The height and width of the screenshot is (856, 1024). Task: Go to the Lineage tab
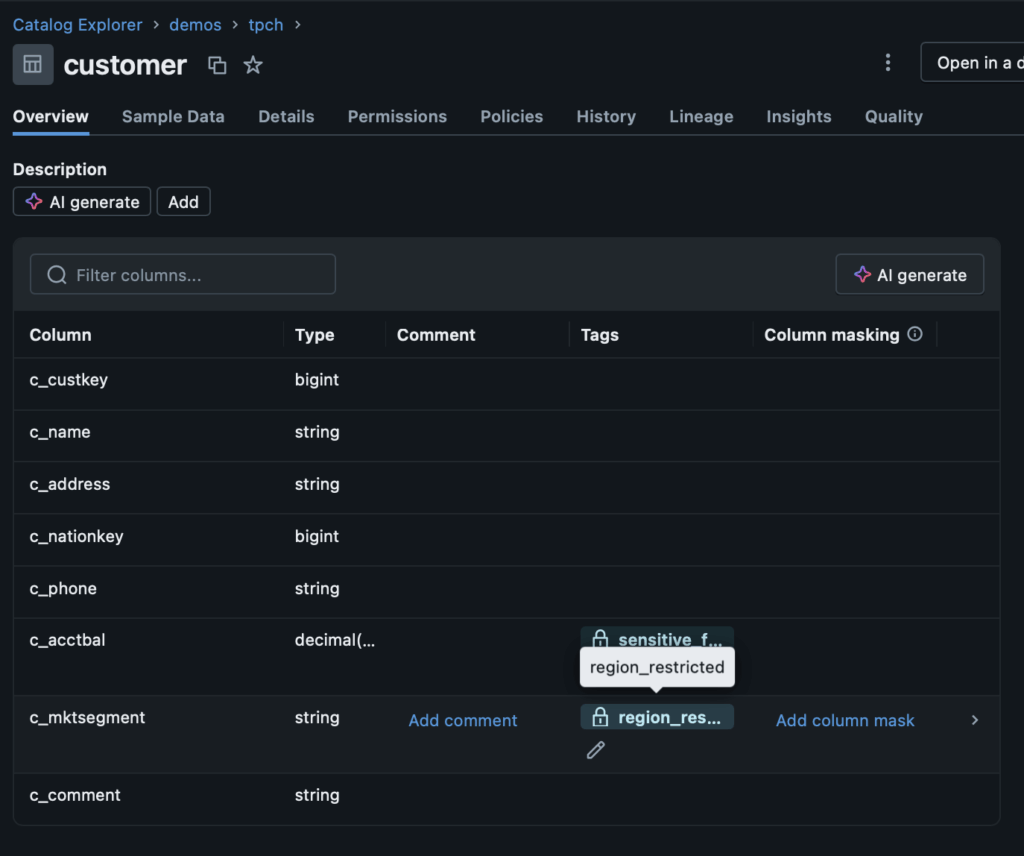[x=701, y=117]
